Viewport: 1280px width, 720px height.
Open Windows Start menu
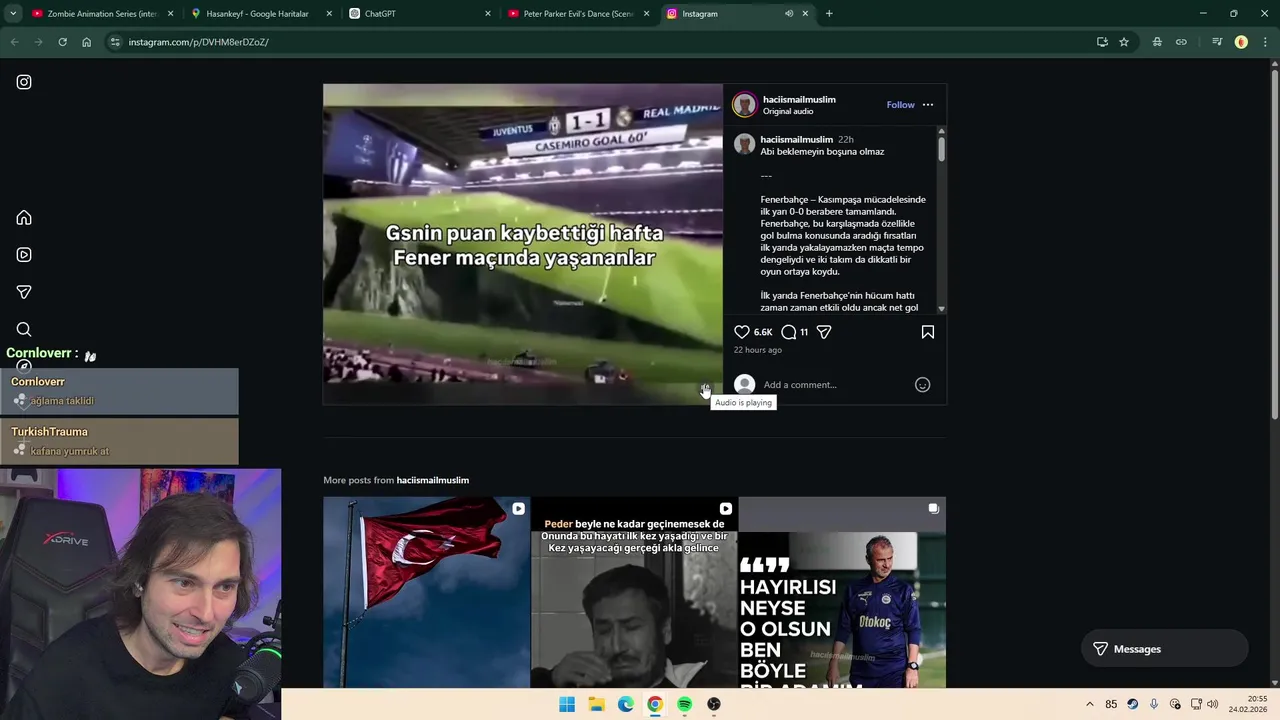(x=567, y=704)
